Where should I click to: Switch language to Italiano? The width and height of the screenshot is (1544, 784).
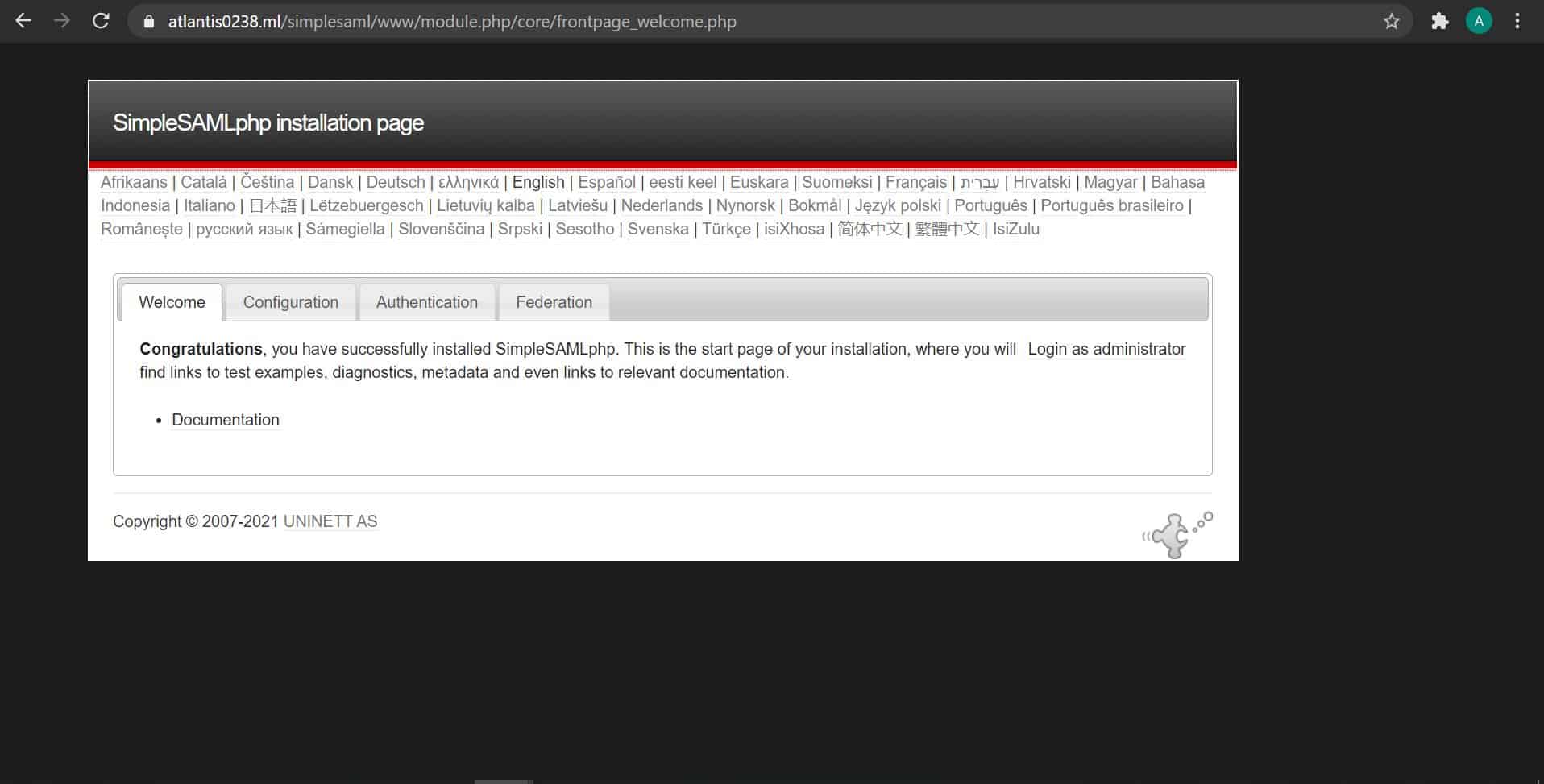pyautogui.click(x=210, y=205)
